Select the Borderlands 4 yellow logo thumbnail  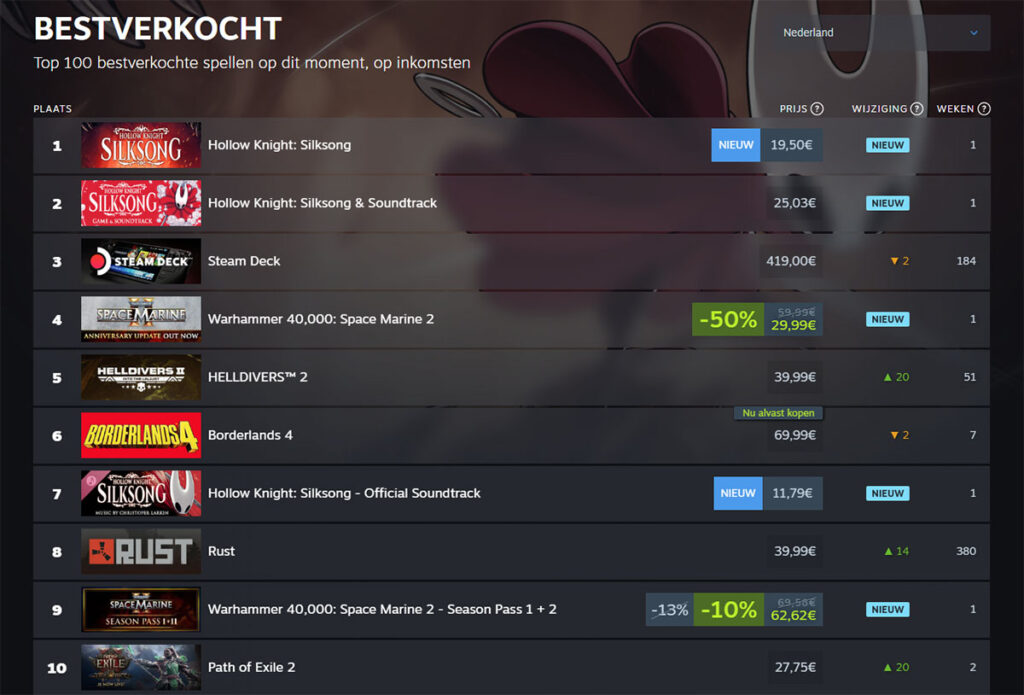[x=141, y=435]
